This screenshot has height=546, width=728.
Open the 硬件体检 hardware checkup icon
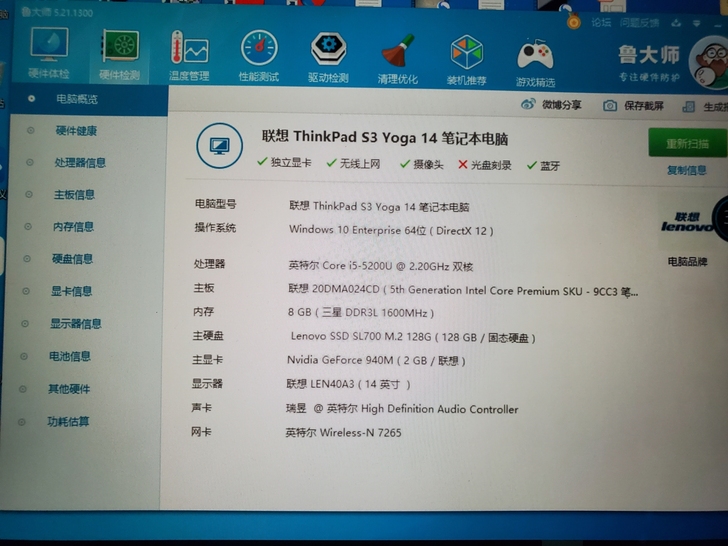coord(49,52)
